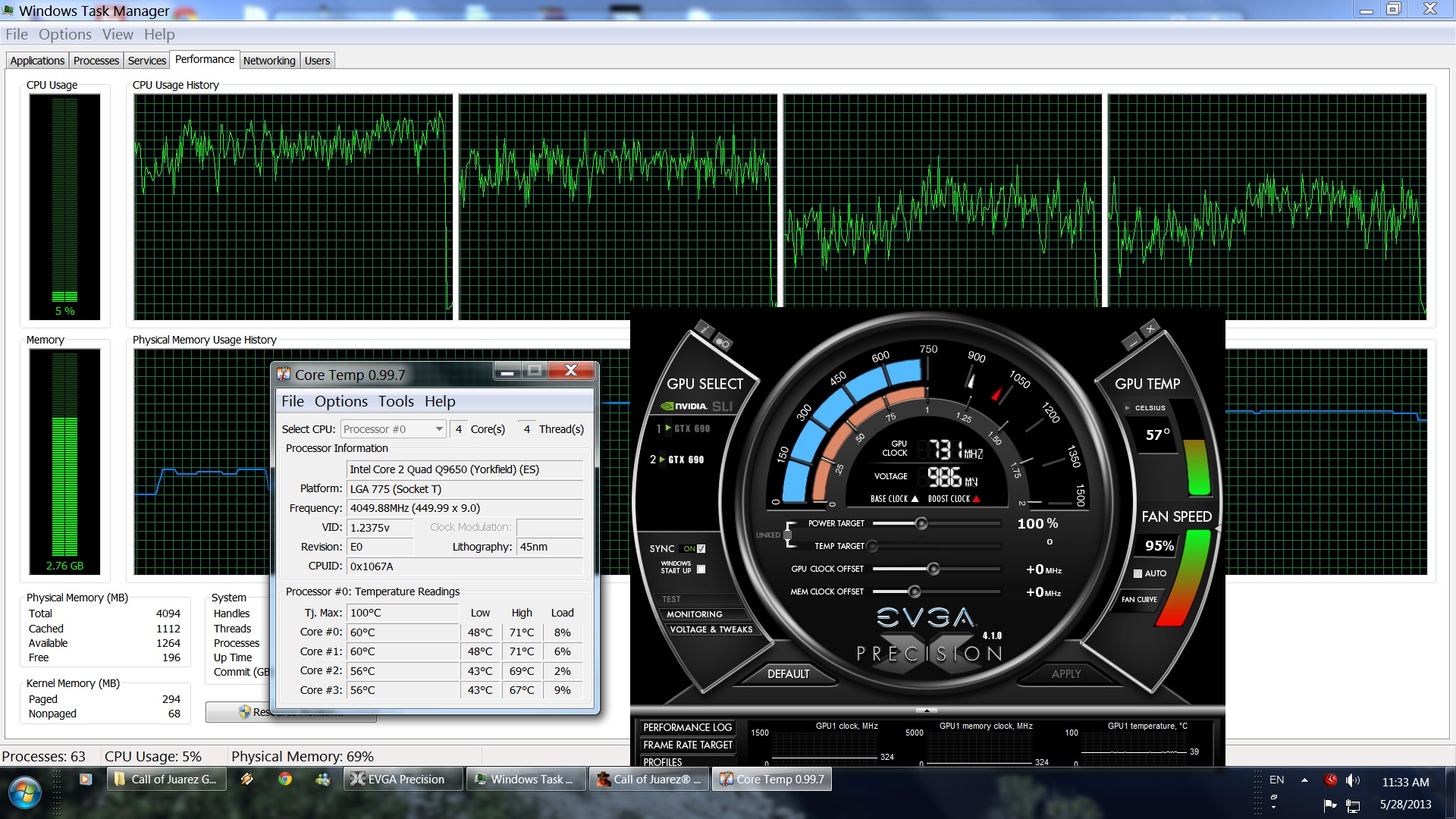Click the Windows Start orb
1456x819 pixels.
tap(24, 792)
